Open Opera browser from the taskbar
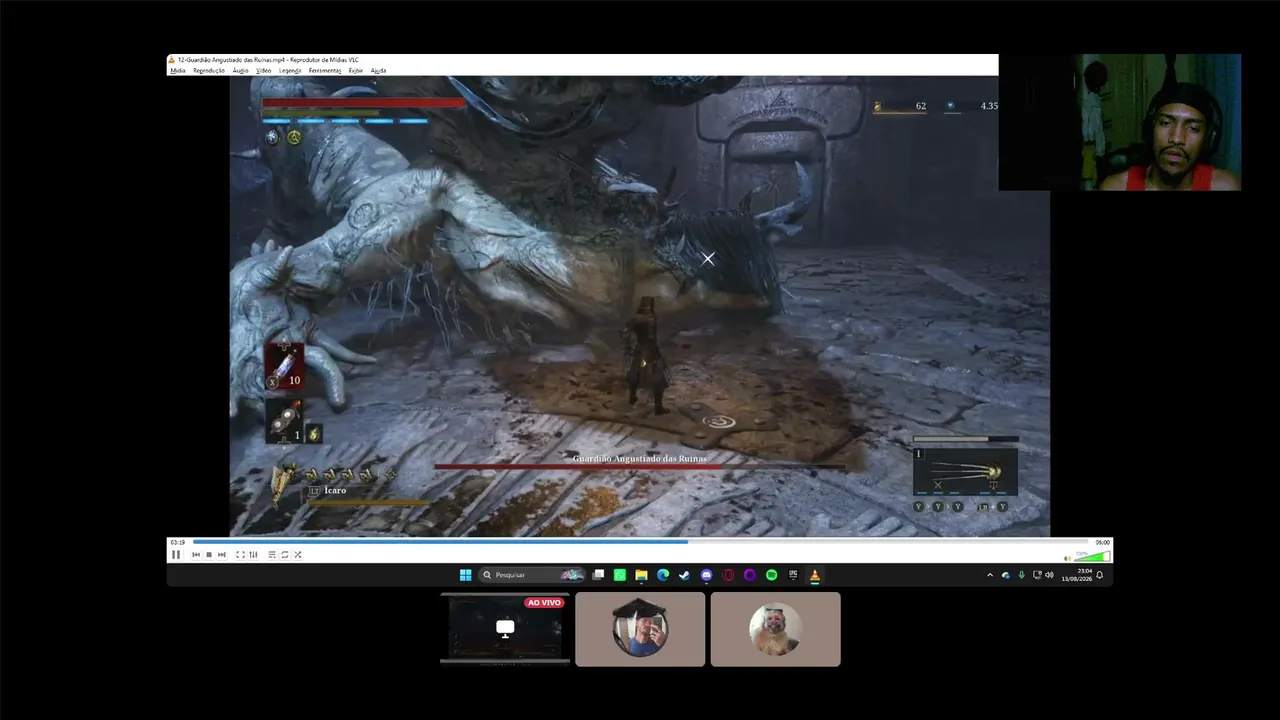The image size is (1280, 720). [x=728, y=575]
